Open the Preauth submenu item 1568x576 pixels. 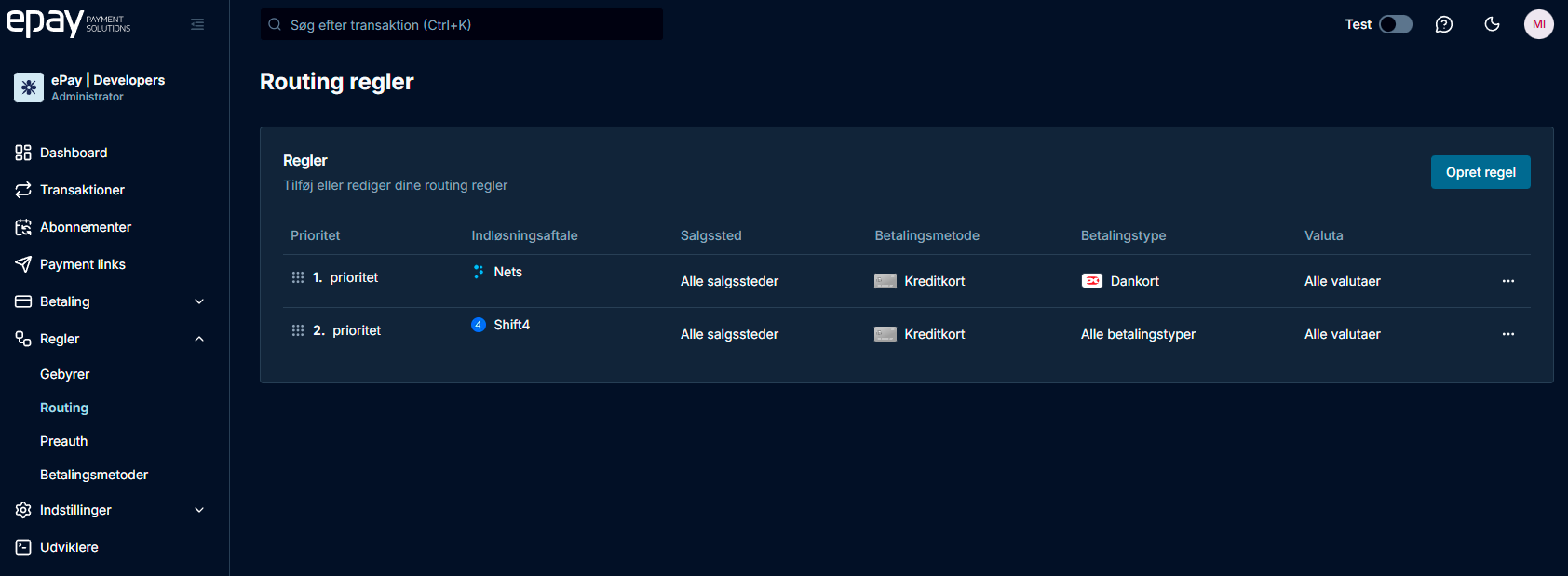click(x=64, y=441)
